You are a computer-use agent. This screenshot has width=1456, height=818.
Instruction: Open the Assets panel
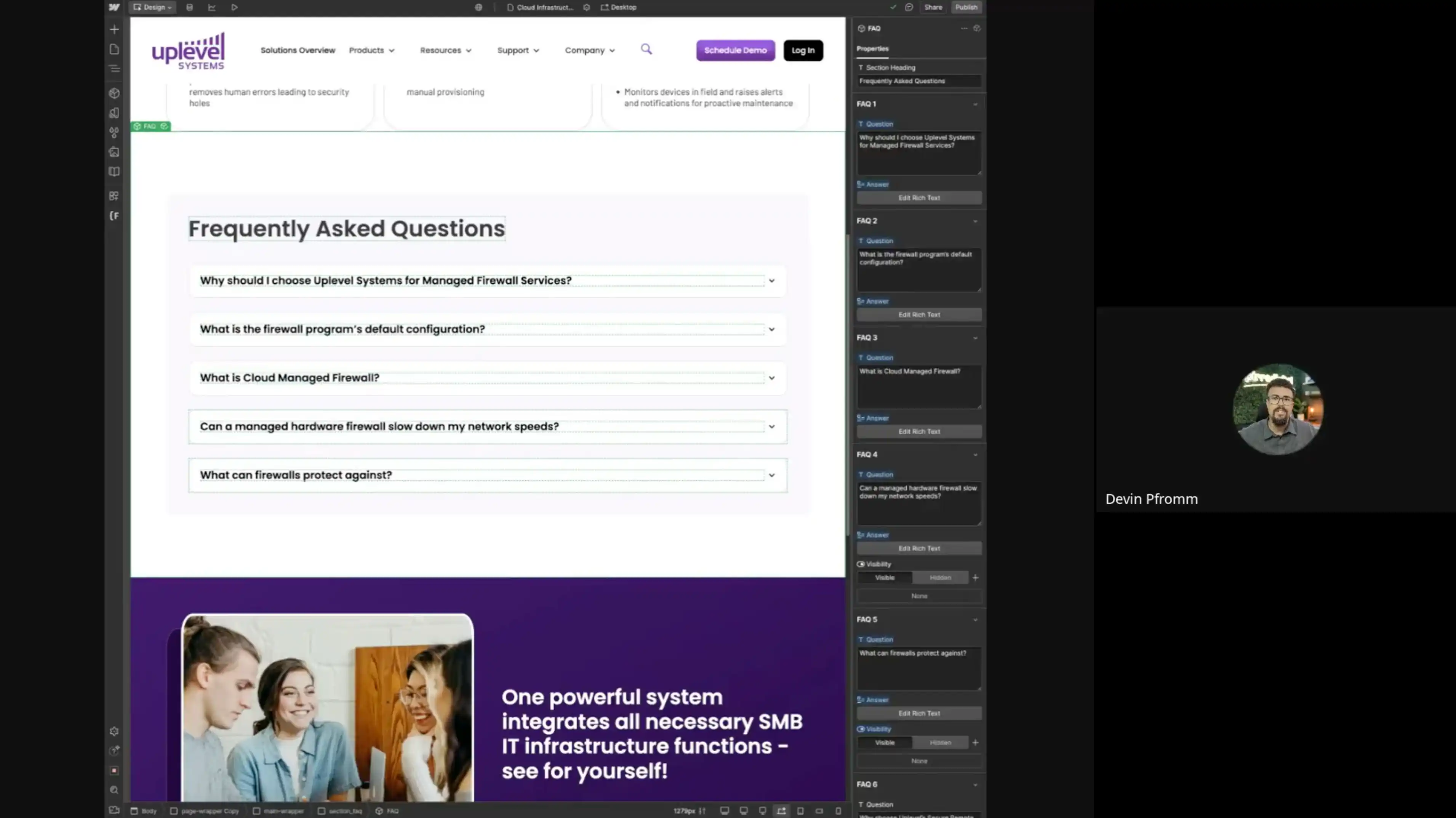[x=114, y=152]
